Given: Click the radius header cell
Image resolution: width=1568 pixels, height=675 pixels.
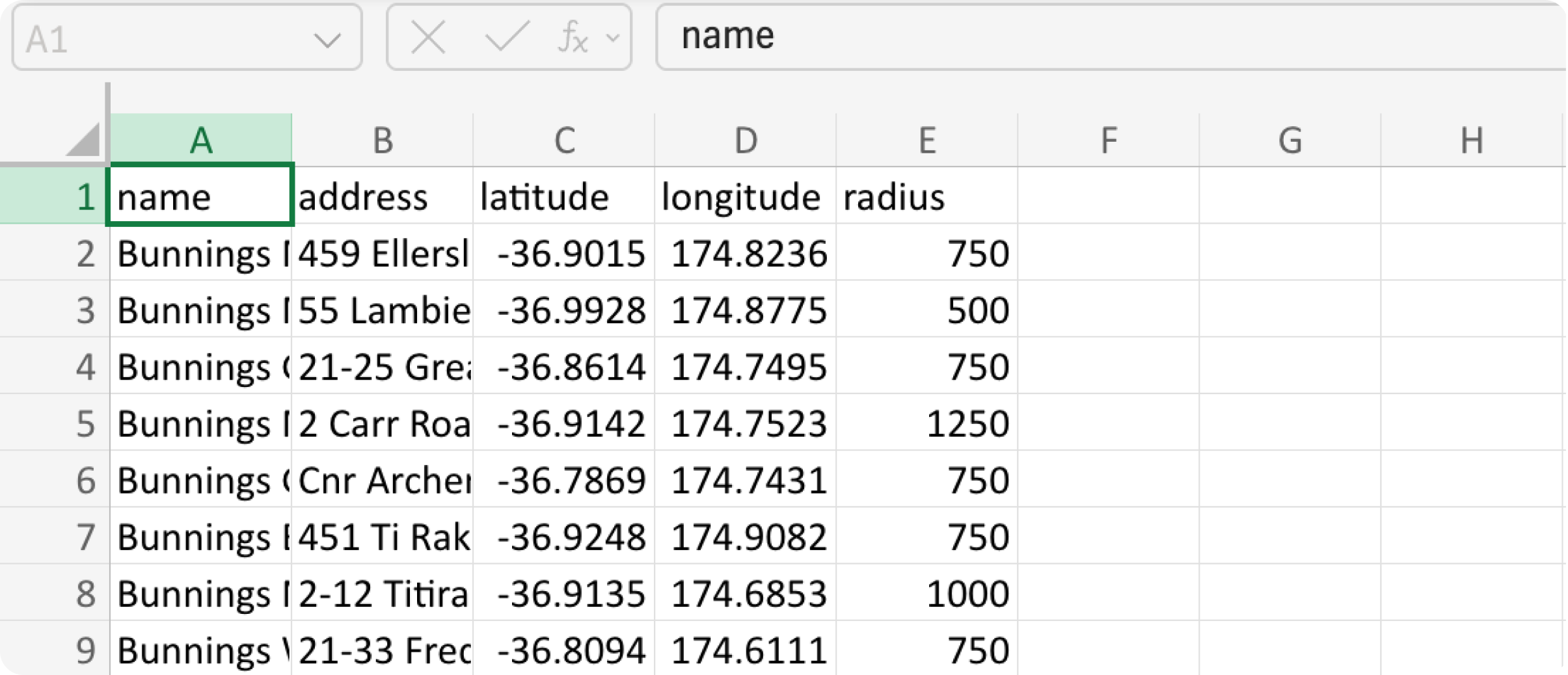Looking at the screenshot, I should tap(927, 196).
